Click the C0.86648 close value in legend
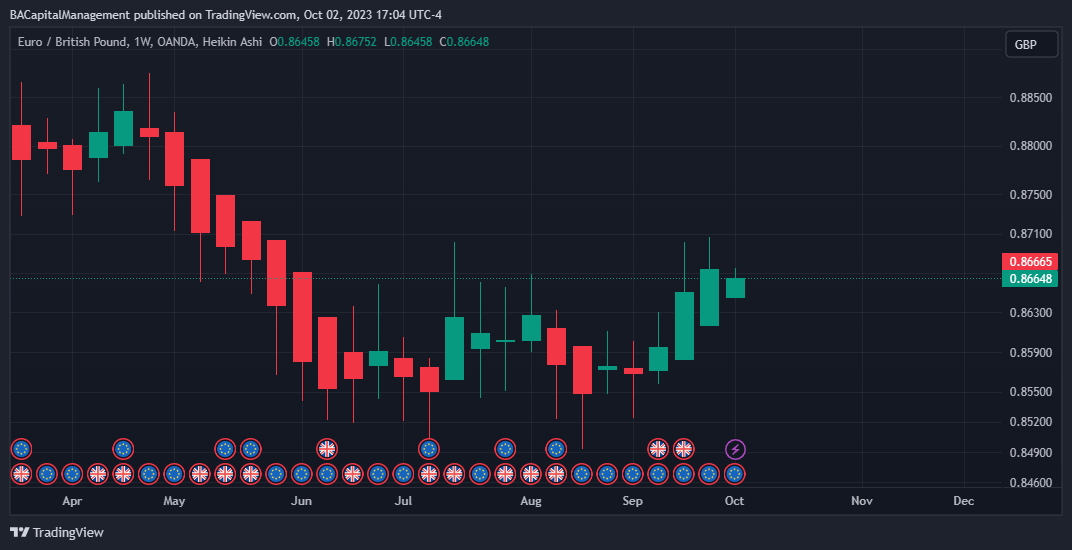The height and width of the screenshot is (550, 1072). click(x=464, y=42)
